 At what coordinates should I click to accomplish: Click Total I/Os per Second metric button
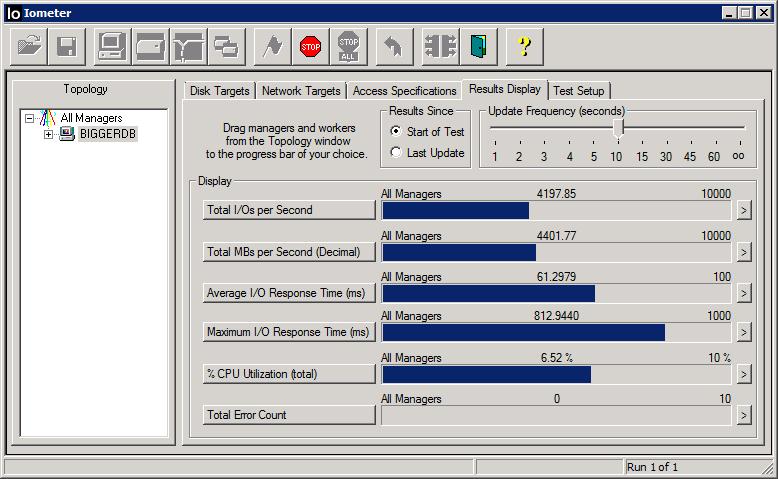click(x=289, y=210)
